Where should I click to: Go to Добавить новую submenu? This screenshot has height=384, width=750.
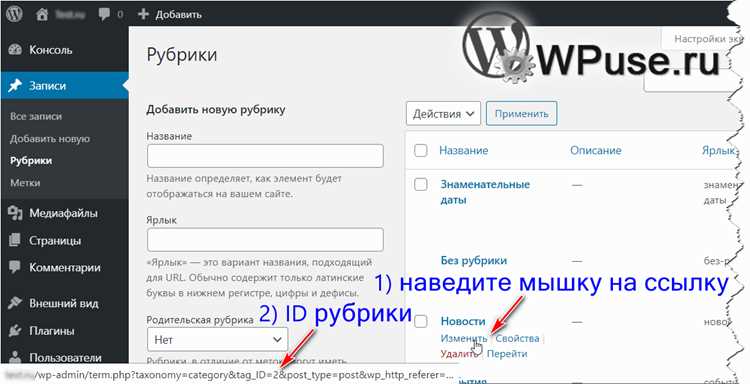coord(50,139)
